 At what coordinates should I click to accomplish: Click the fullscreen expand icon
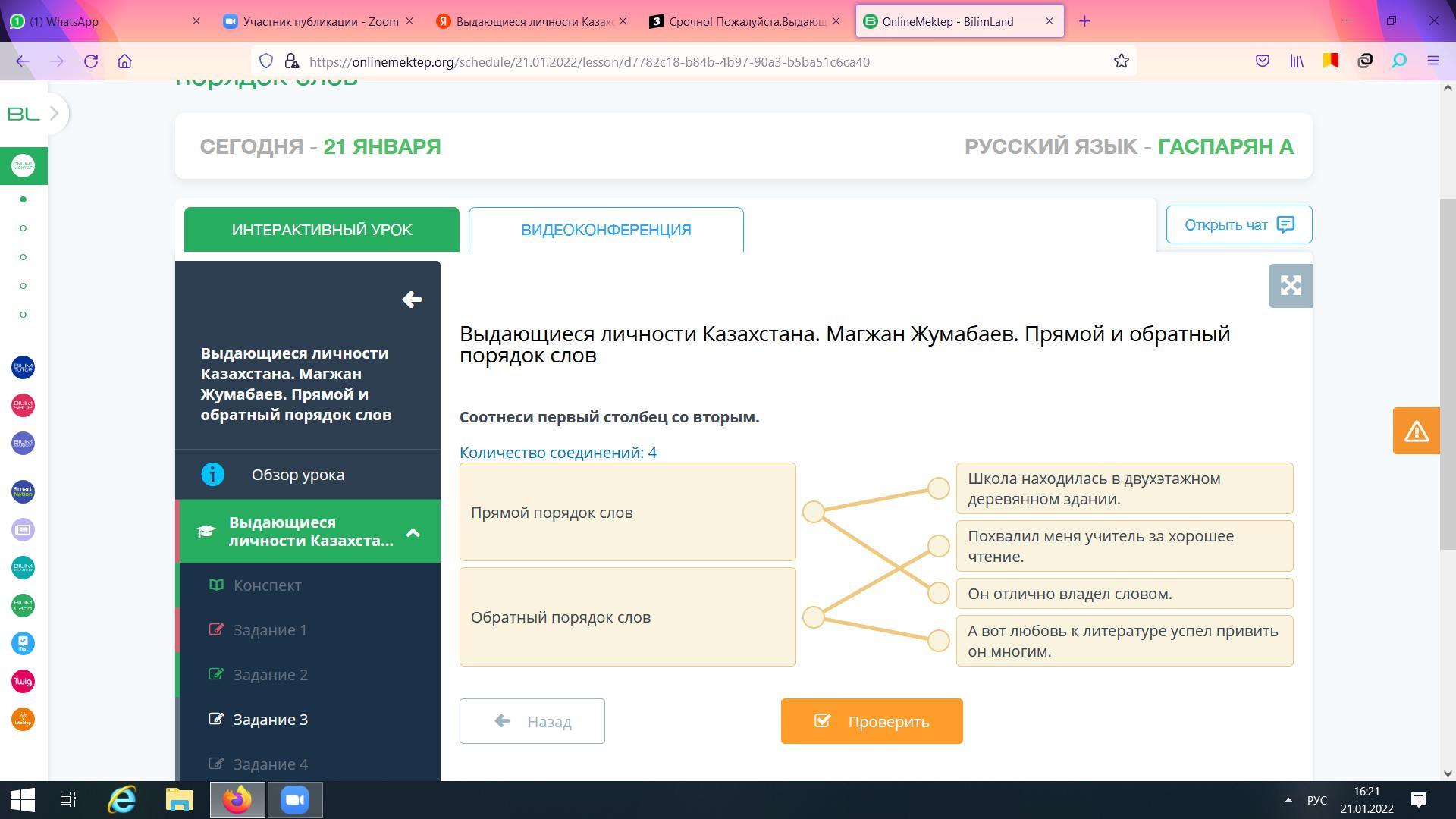point(1290,286)
